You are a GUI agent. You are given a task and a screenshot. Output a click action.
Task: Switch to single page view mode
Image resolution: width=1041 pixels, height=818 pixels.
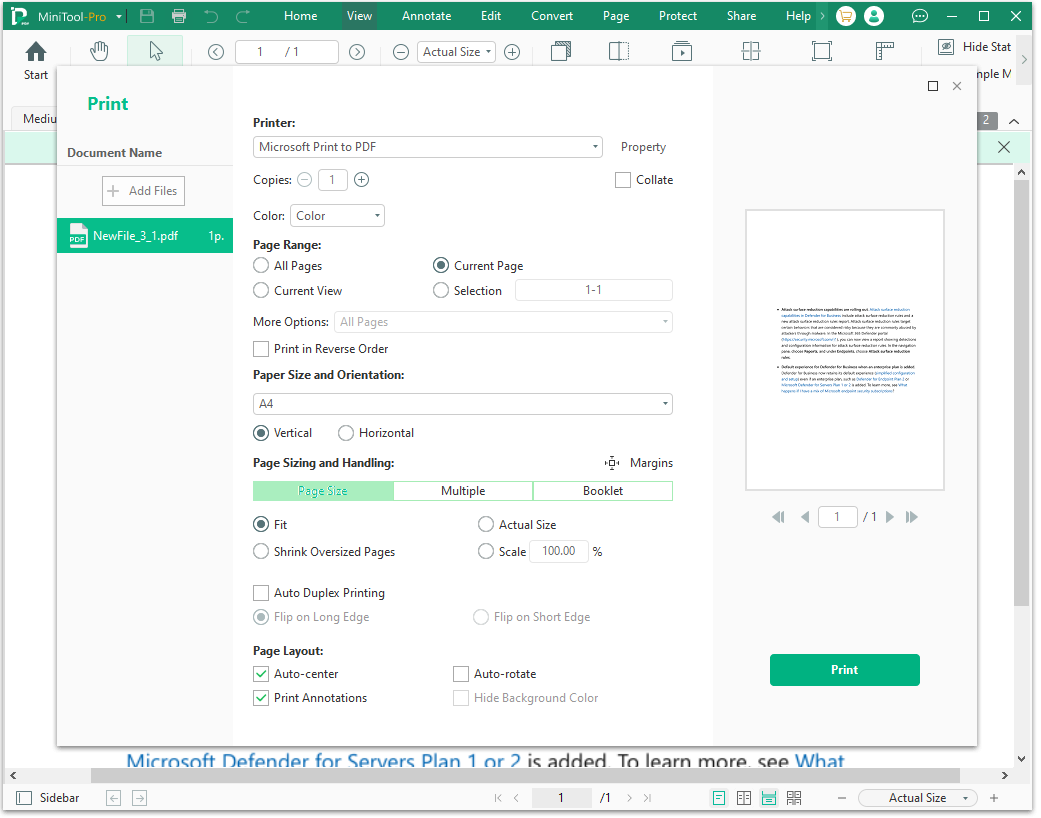(x=719, y=797)
